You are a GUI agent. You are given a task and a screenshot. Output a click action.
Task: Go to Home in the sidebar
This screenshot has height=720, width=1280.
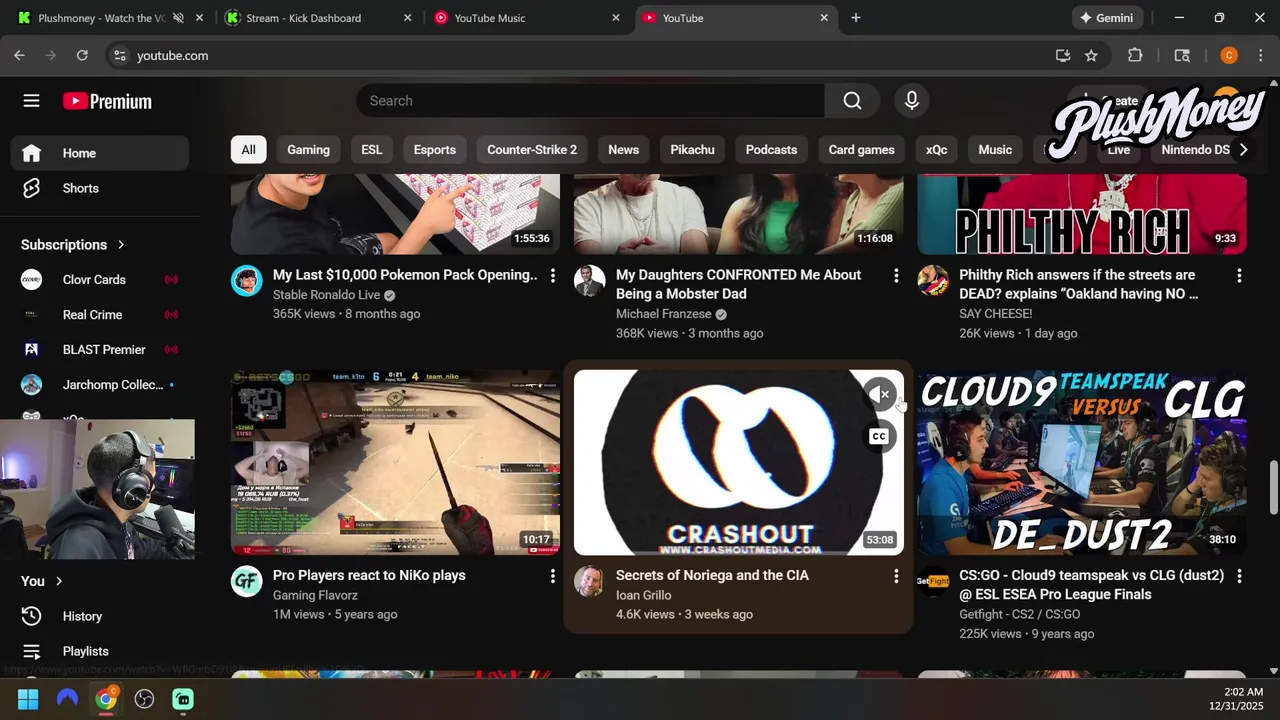[100, 153]
